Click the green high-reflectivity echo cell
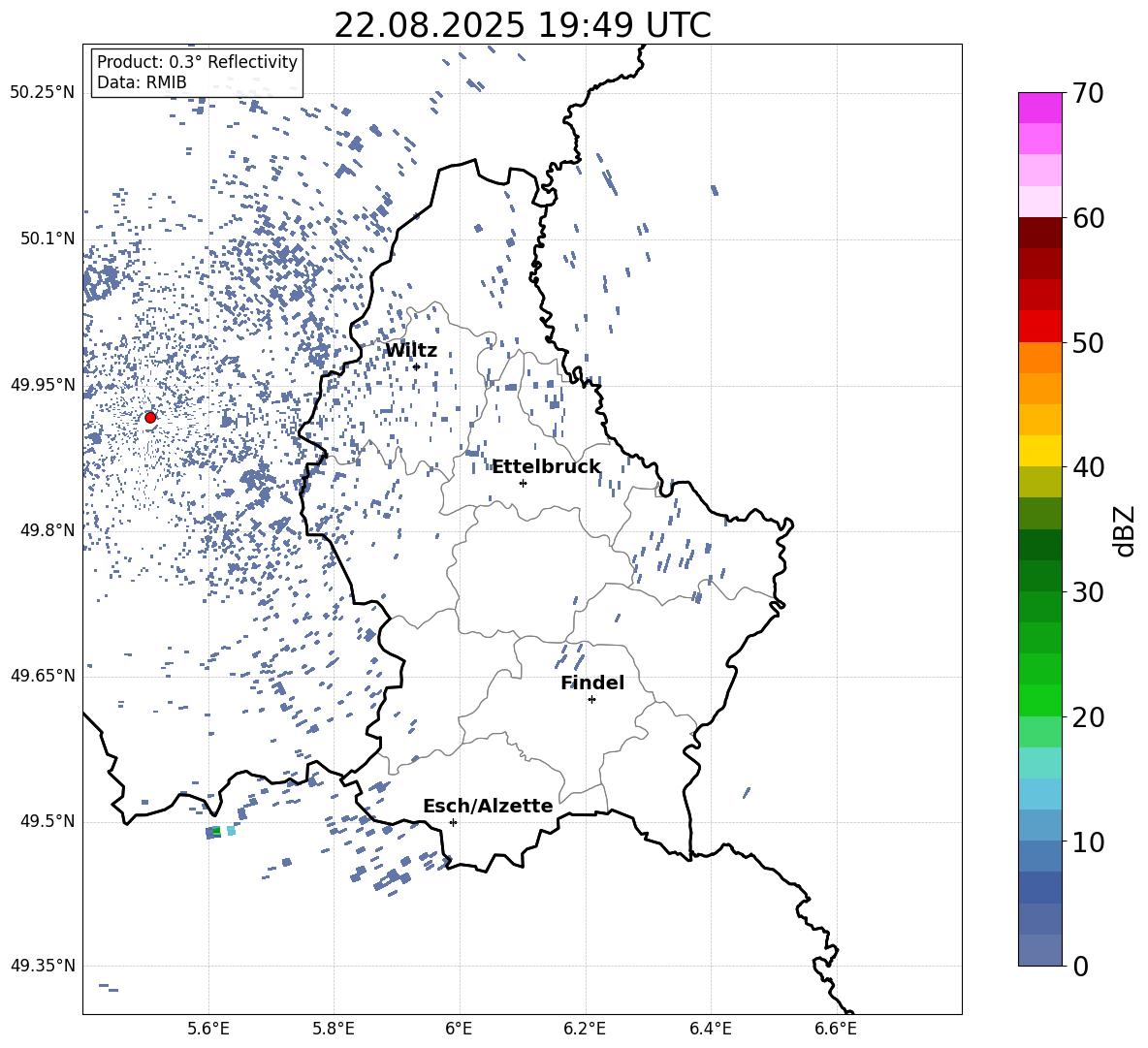 [x=215, y=831]
